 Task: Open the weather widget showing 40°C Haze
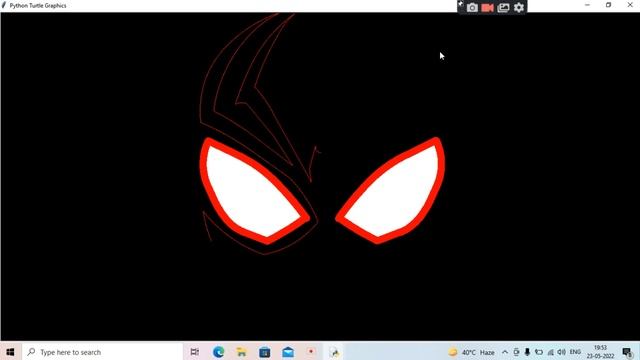click(x=472, y=352)
